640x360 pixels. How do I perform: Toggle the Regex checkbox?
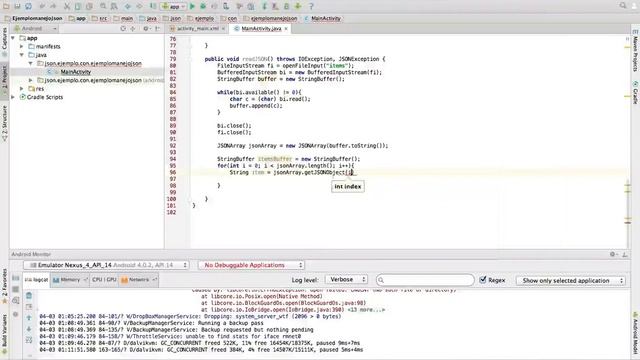(x=483, y=280)
